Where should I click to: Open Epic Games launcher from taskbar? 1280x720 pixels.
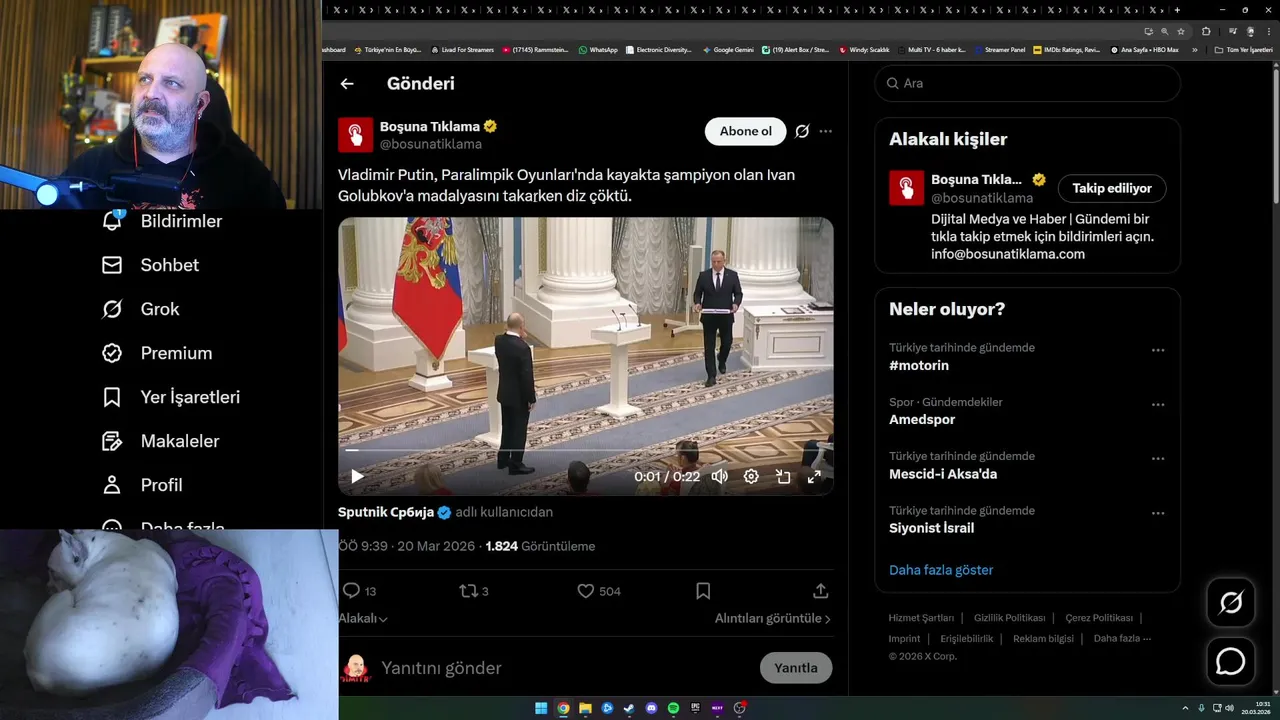click(695, 708)
